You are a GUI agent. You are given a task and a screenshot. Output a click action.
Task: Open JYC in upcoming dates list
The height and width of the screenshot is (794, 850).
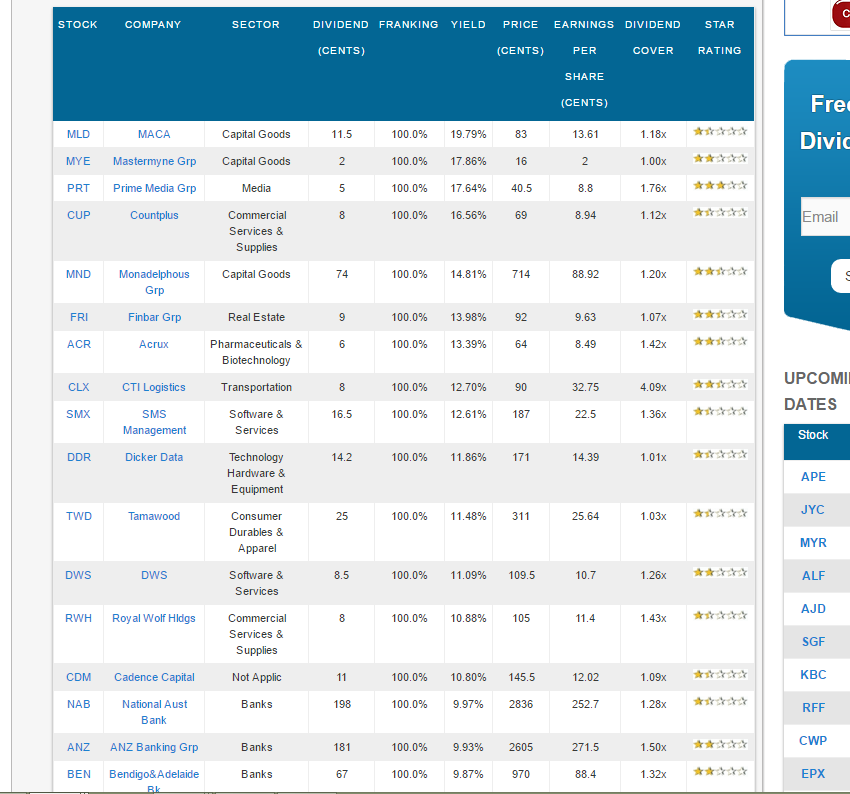(813, 509)
